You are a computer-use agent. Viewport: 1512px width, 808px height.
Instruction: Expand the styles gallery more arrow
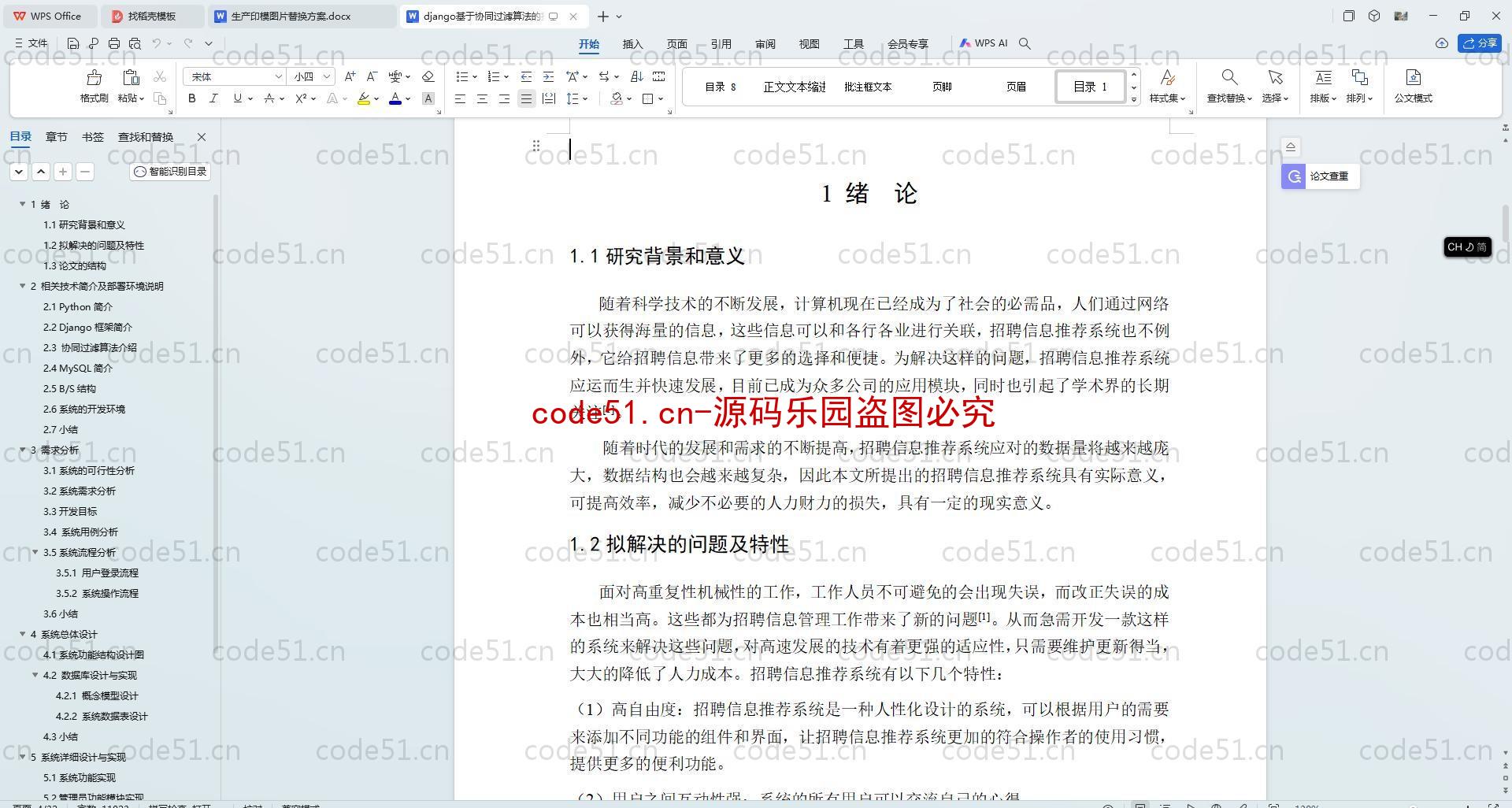1134,99
